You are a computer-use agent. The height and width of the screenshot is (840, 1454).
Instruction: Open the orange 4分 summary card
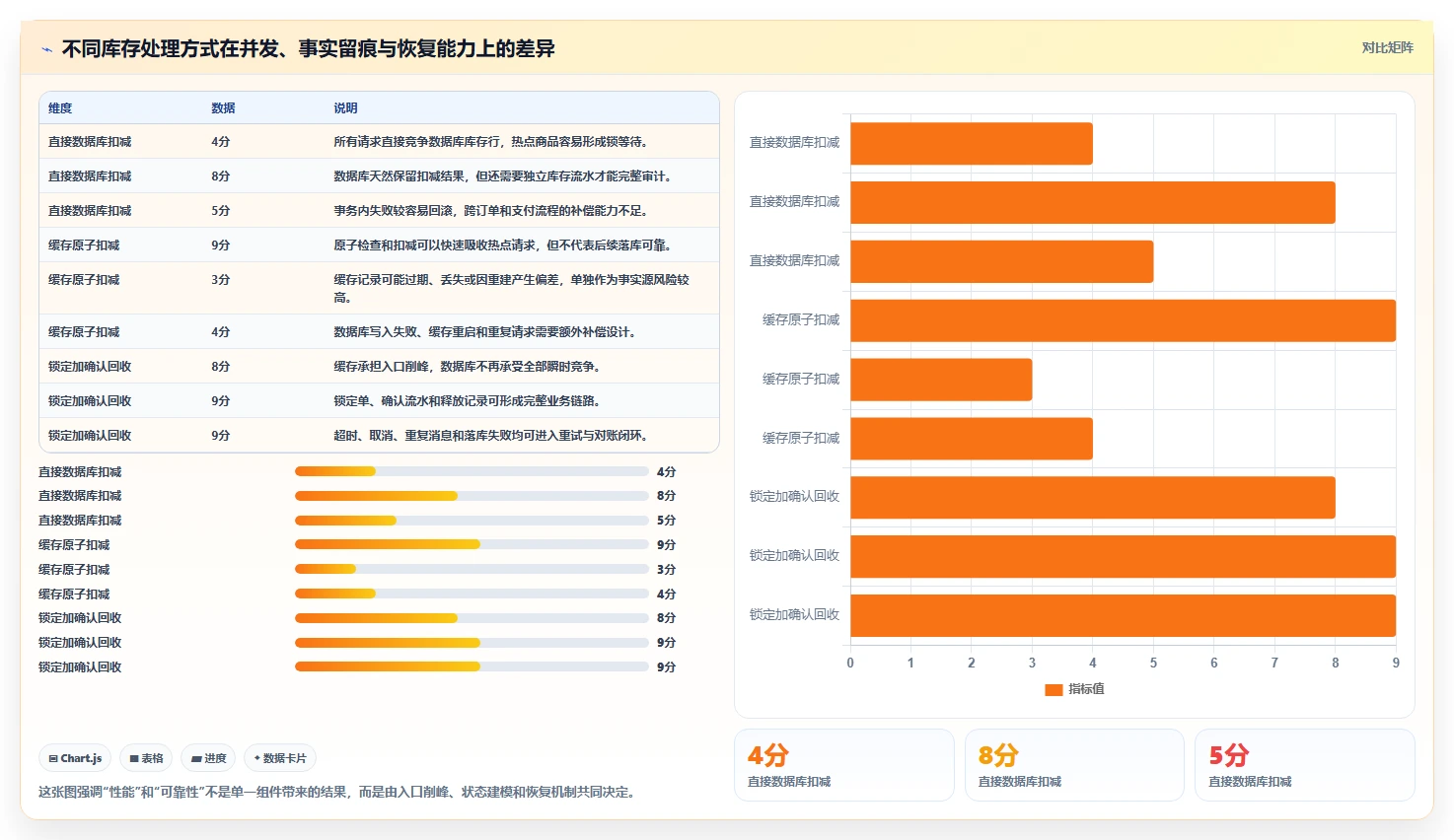tap(844, 765)
